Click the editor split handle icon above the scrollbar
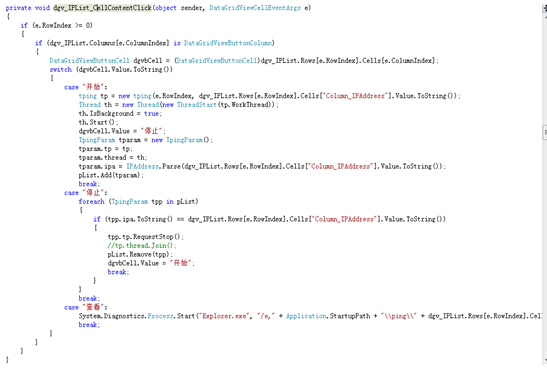Viewport: 547px width, 369px height. tap(545, 8)
